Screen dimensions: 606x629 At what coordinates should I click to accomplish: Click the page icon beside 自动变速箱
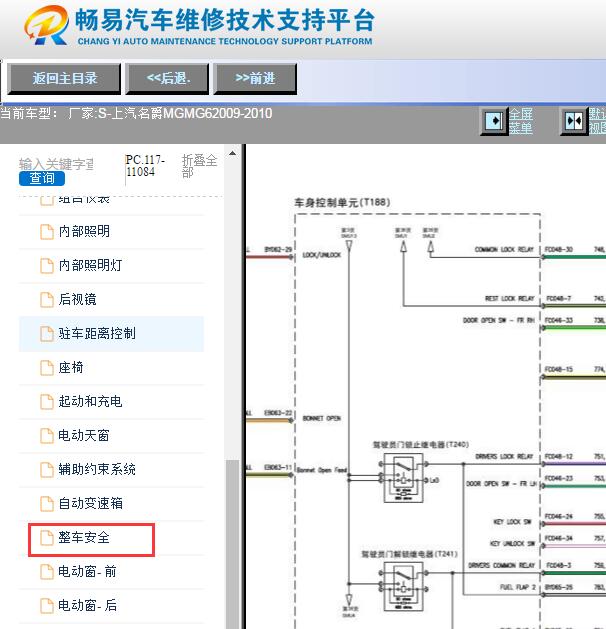pos(47,503)
